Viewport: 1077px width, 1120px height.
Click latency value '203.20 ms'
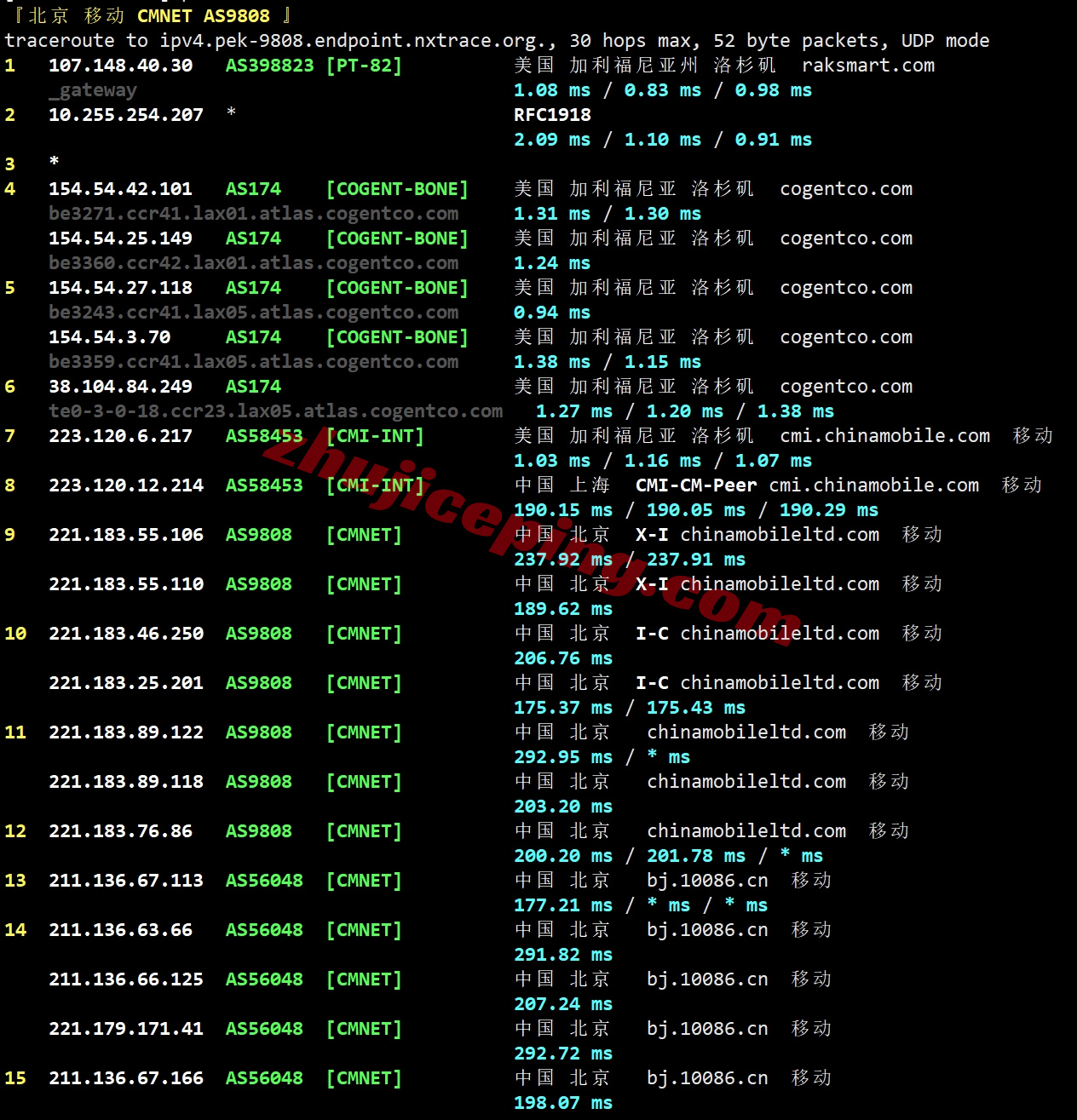(x=563, y=807)
